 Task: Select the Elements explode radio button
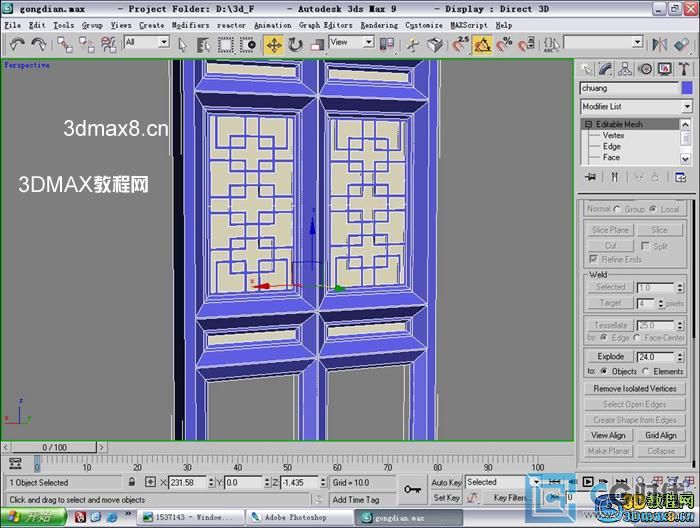[646, 371]
